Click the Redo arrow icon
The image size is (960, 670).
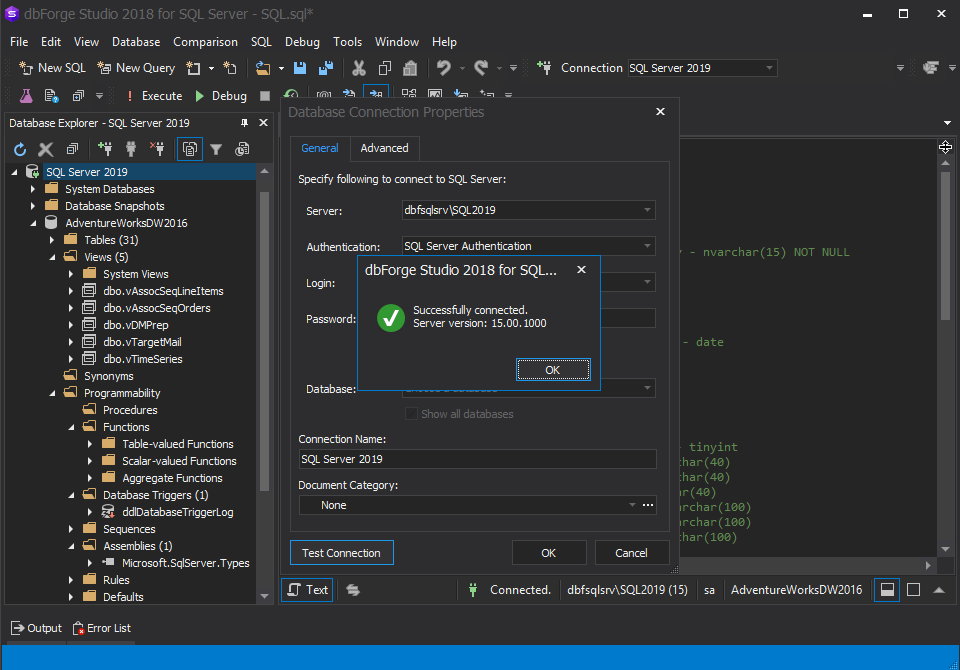pos(481,68)
